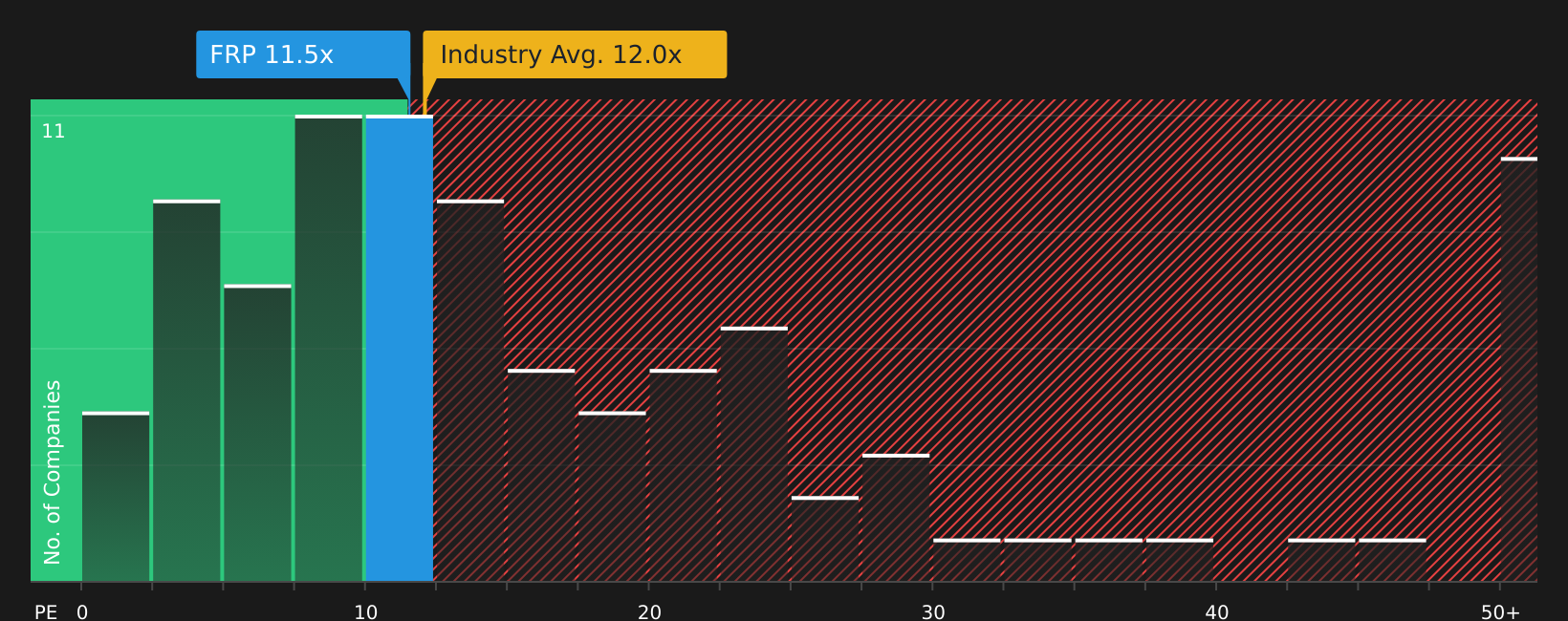Click the yellow Industry Avg. 12.0x label
The width and height of the screenshot is (1568, 621).
coord(575,54)
